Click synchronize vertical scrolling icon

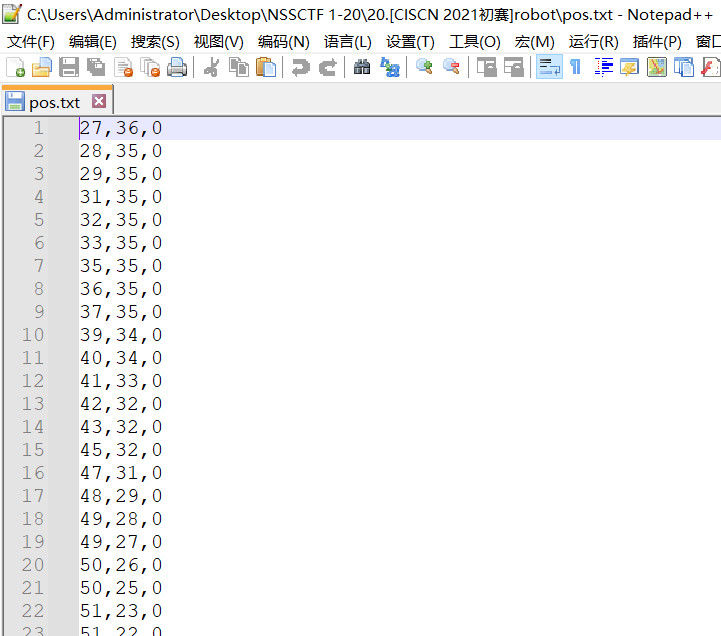tap(486, 68)
